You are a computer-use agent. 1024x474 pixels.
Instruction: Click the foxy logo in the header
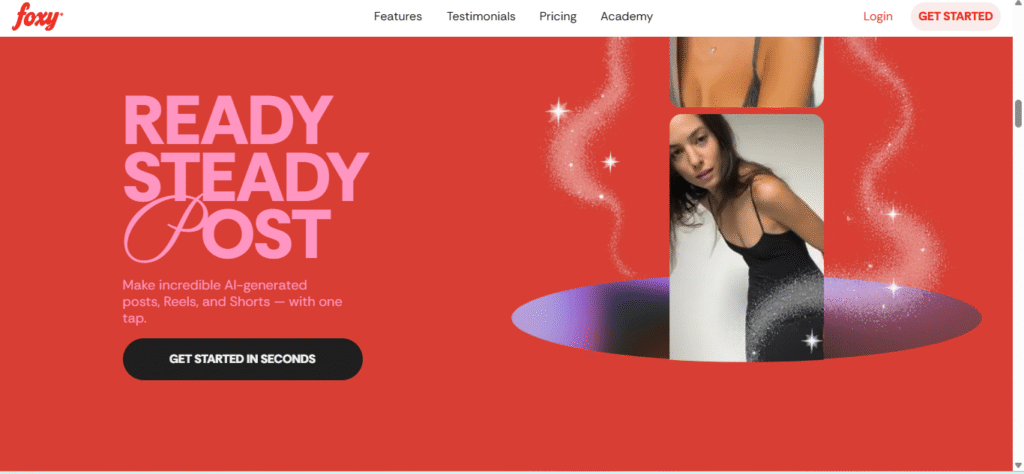point(37,16)
